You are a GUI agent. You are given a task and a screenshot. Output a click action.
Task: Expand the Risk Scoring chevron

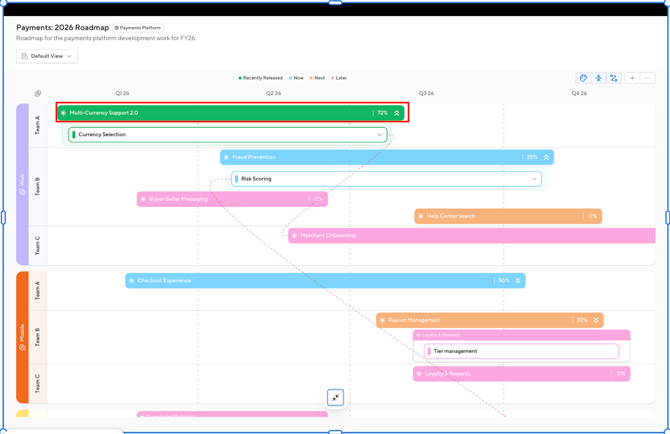coord(534,179)
